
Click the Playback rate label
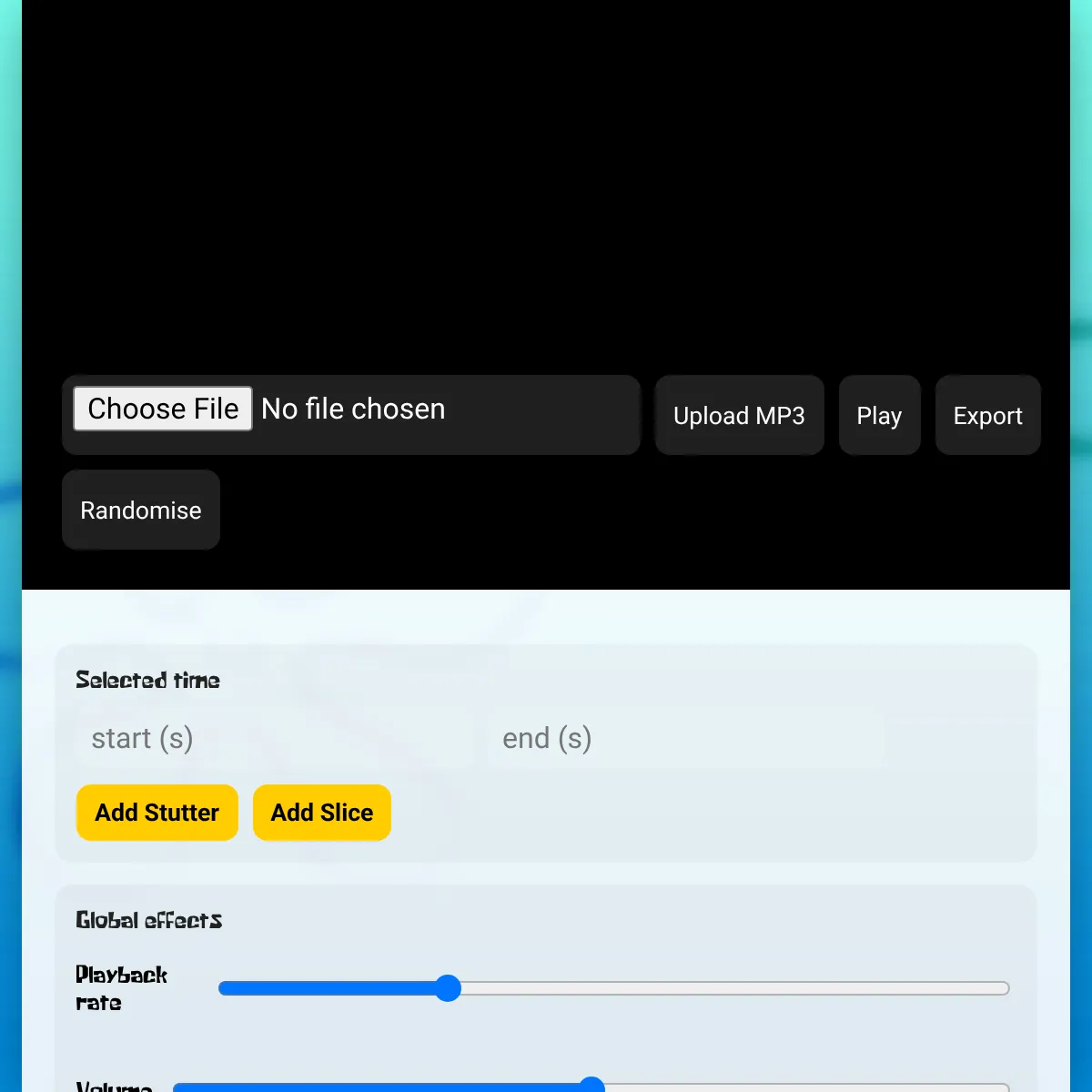pos(121,988)
